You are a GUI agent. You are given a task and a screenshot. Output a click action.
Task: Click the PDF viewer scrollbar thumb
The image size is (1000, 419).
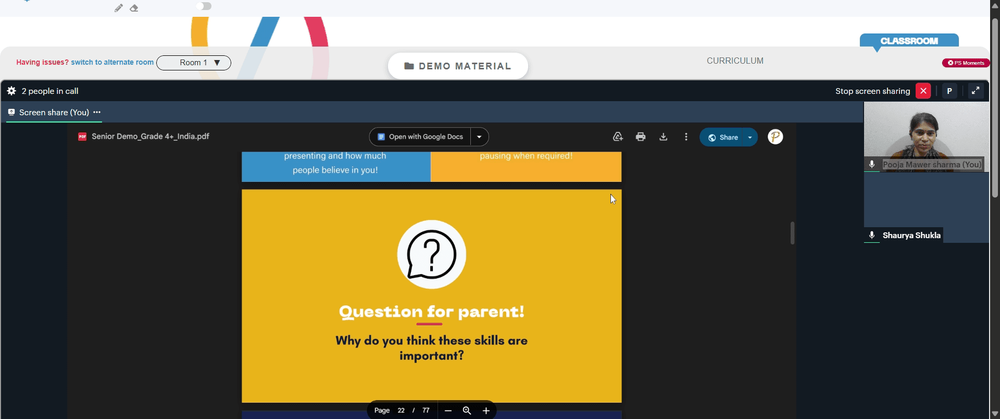point(793,233)
